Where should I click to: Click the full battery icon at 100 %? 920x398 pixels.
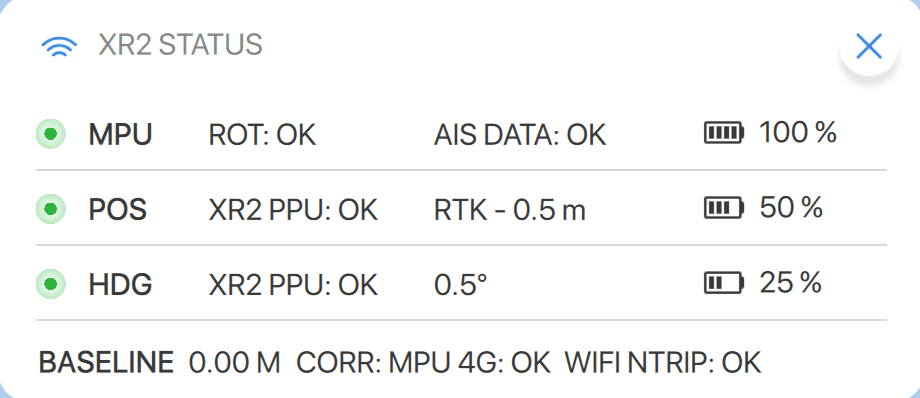[724, 133]
